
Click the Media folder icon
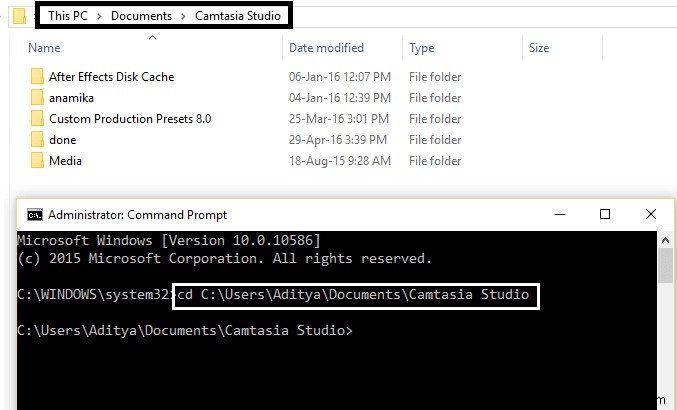click(x=37, y=161)
